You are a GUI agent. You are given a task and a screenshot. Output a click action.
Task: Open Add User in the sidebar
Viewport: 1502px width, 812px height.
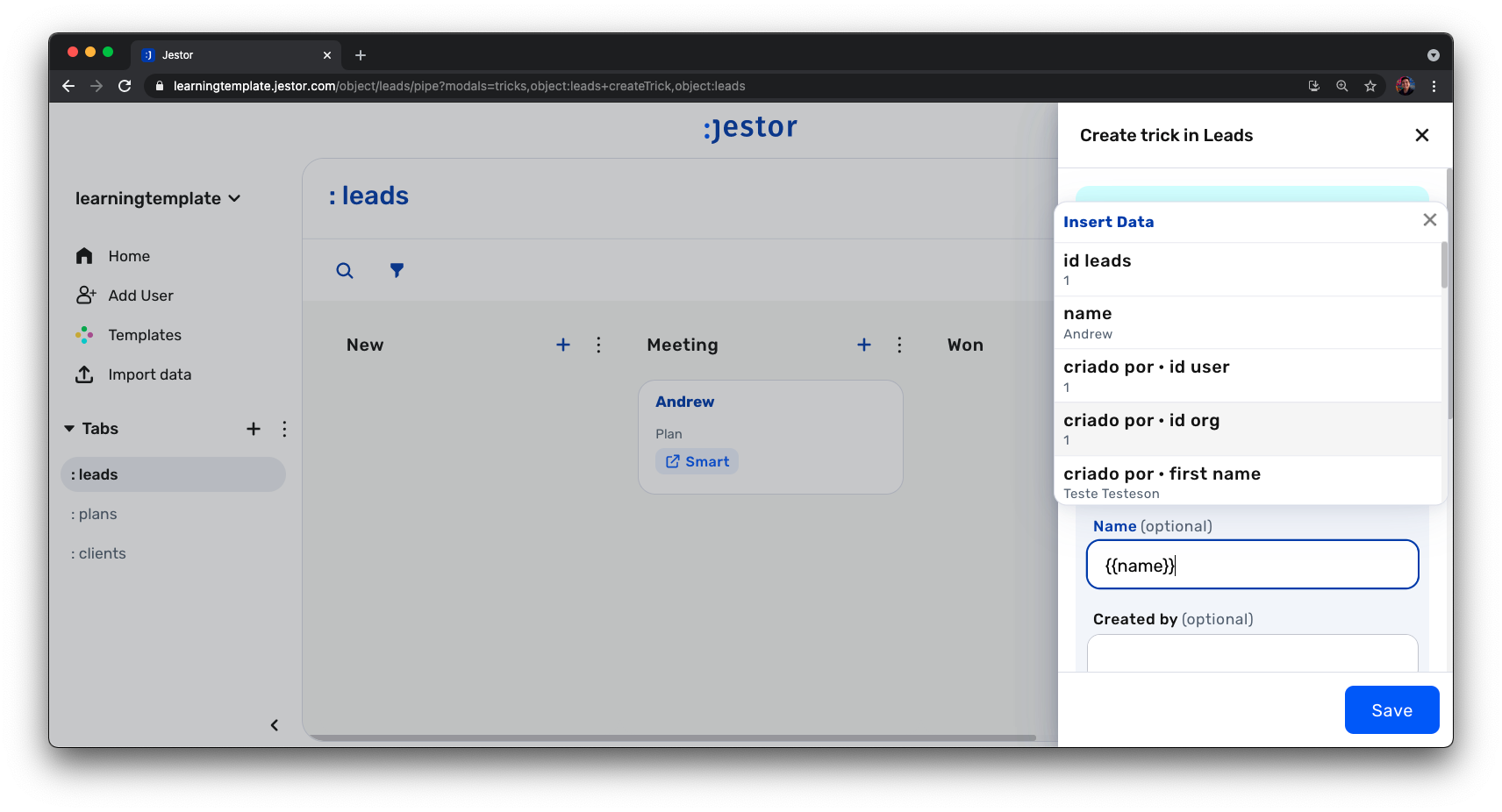click(140, 296)
